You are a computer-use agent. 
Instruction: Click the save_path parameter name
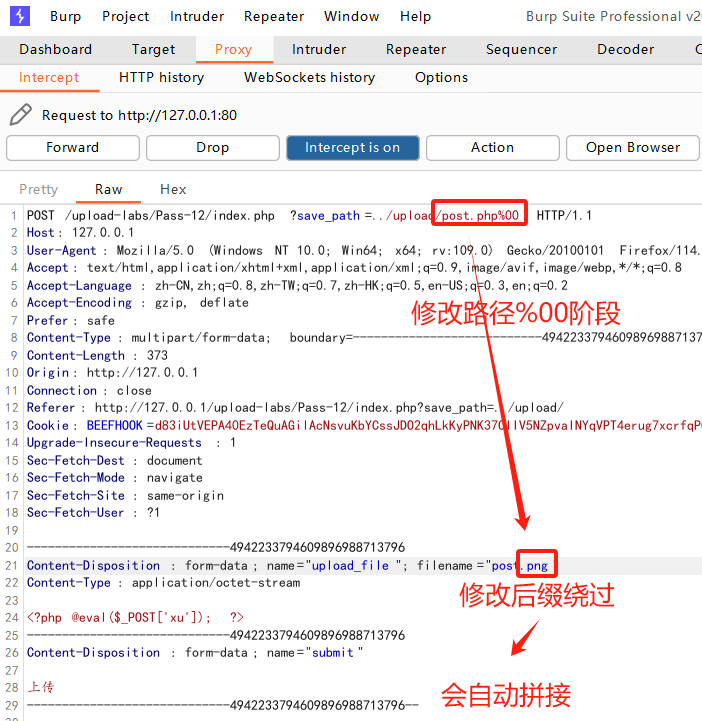pos(328,215)
